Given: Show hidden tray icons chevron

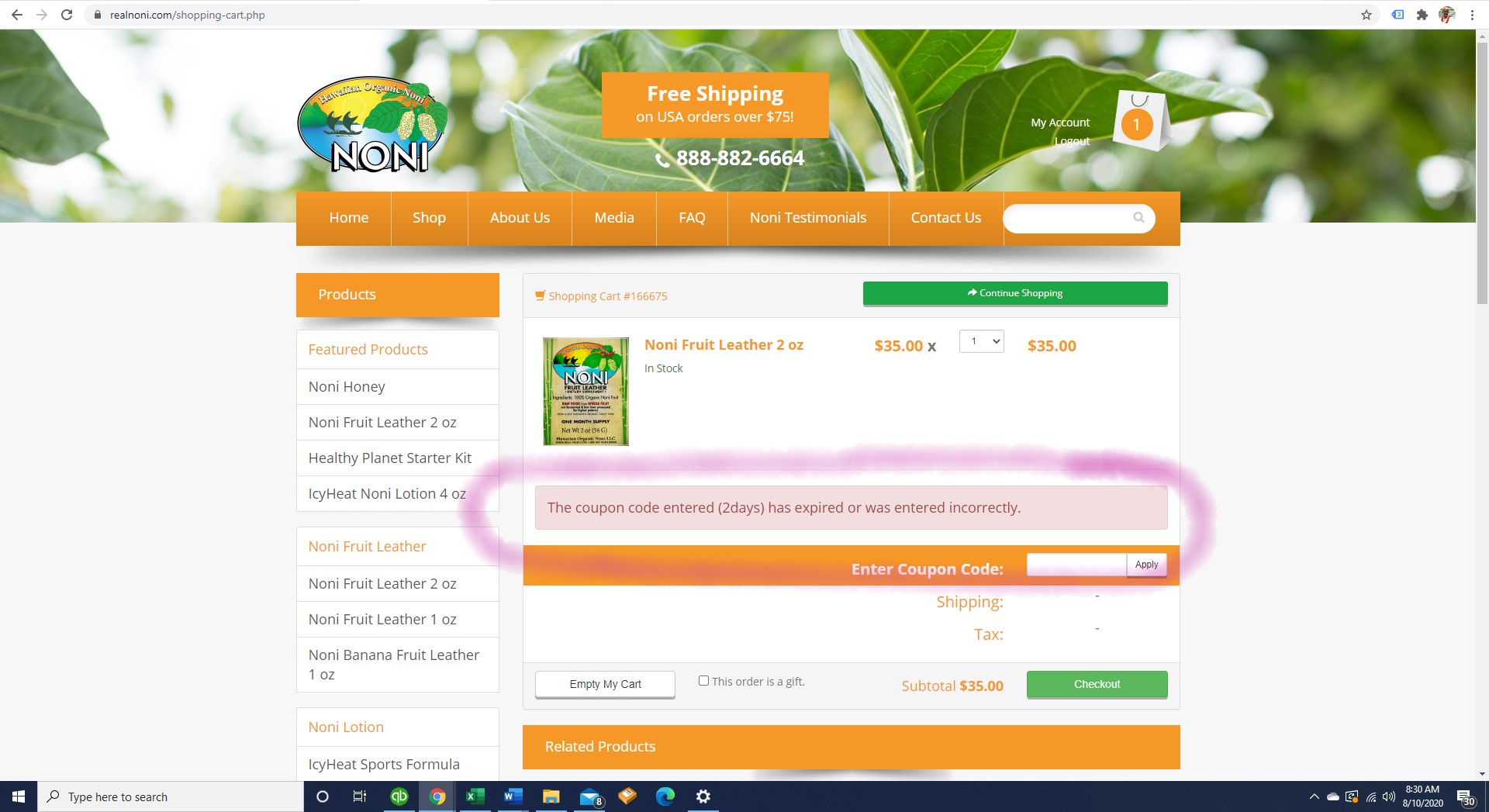Looking at the screenshot, I should (x=1314, y=796).
